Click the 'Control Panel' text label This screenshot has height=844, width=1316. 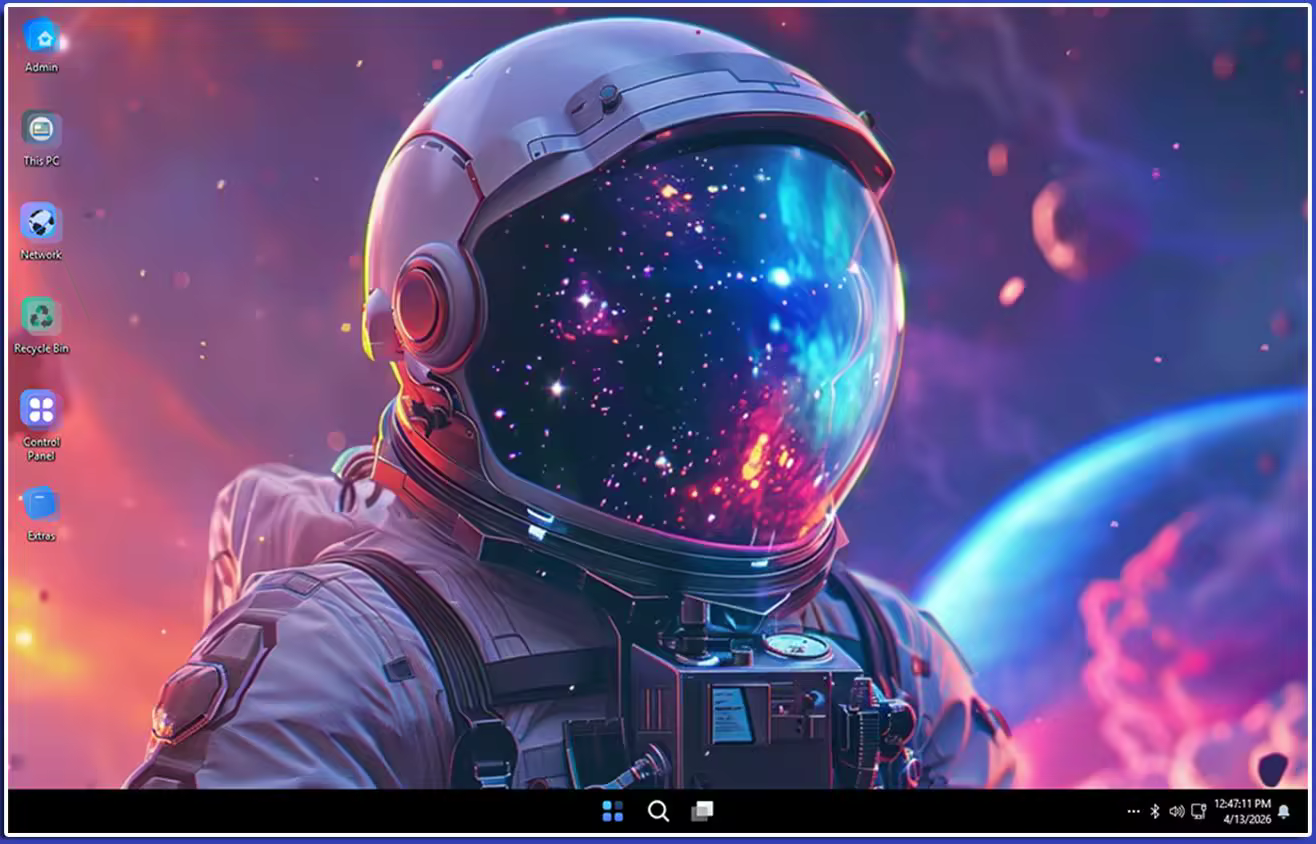point(41,449)
